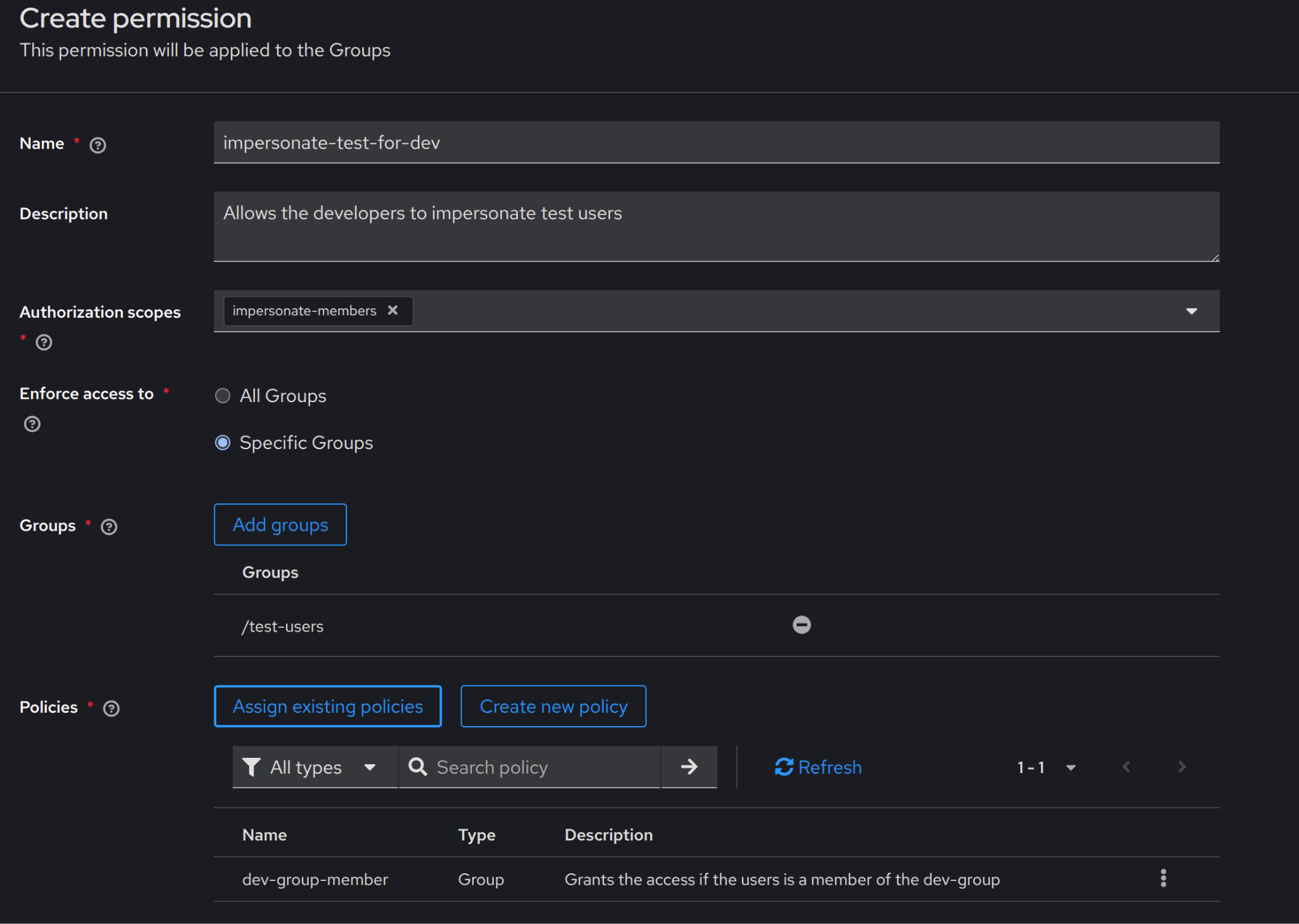1299x924 pixels.
Task: Open the 1-1 pagination dropdown
Action: pos(1046,767)
